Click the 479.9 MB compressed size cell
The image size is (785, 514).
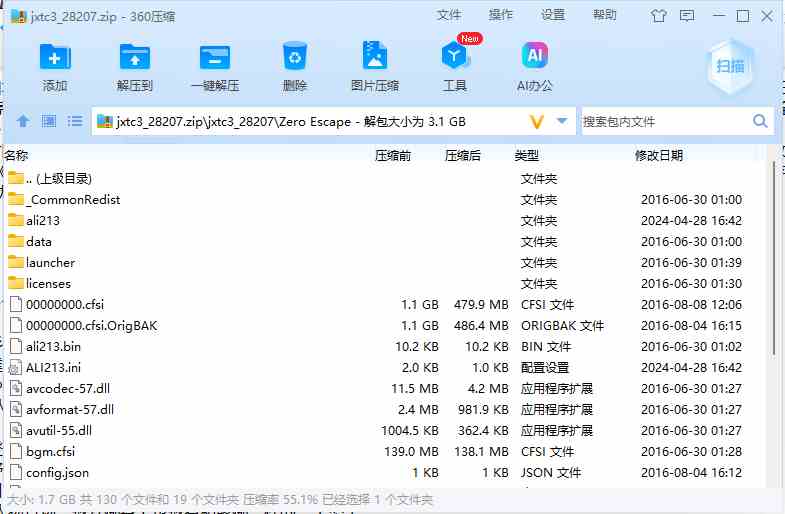click(x=481, y=305)
